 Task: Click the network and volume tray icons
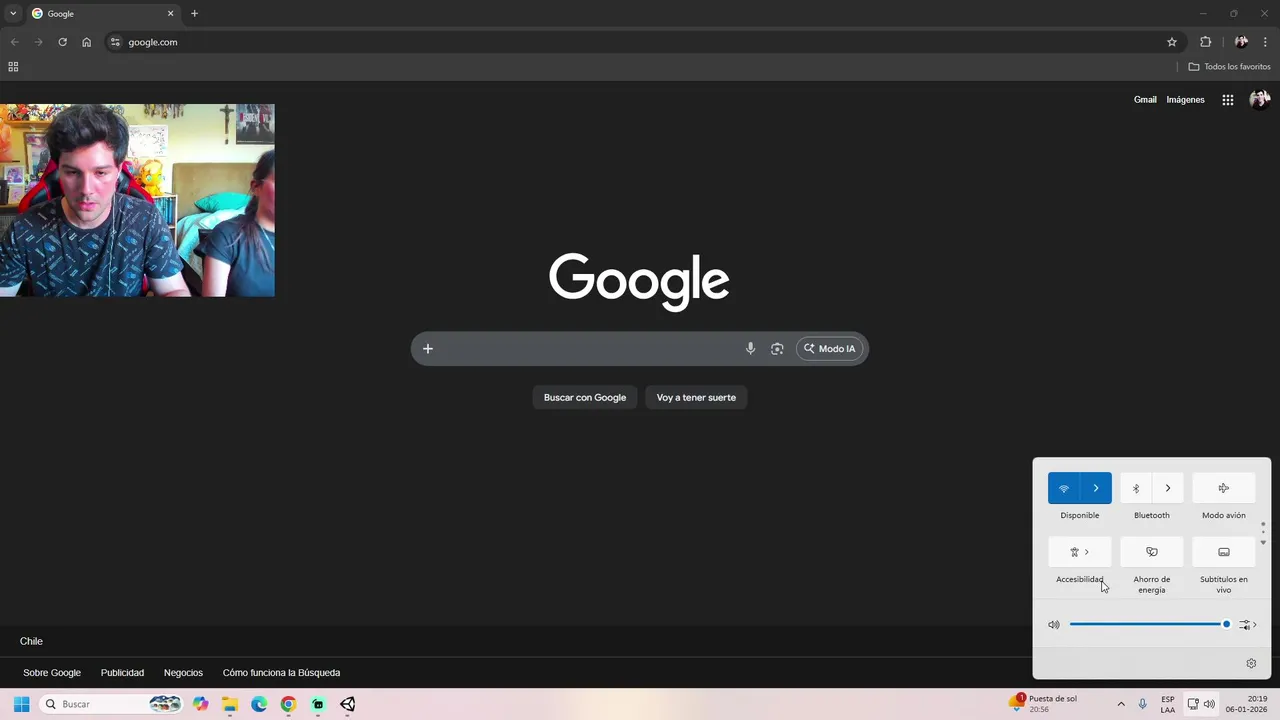(1201, 704)
